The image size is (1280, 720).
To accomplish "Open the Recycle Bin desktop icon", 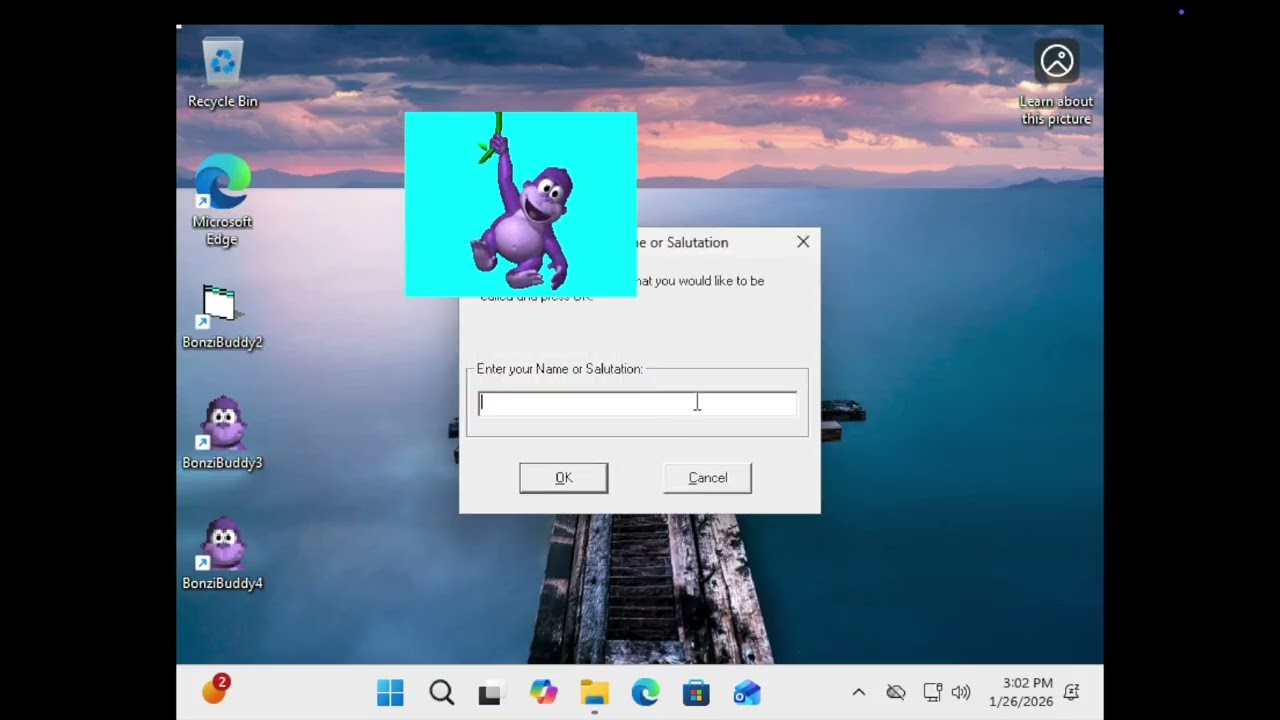I will point(222,73).
